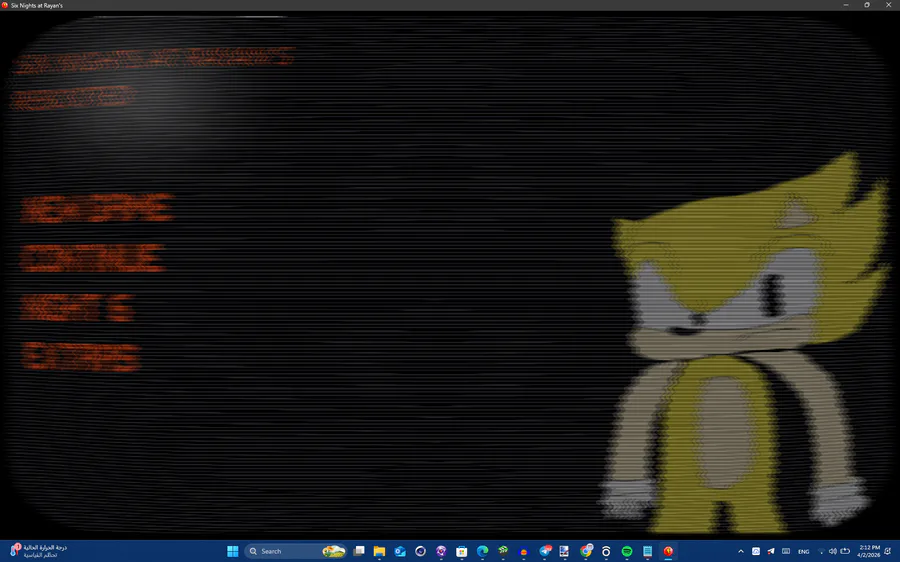Open Wi-Fi network settings in the tray

(x=820, y=551)
